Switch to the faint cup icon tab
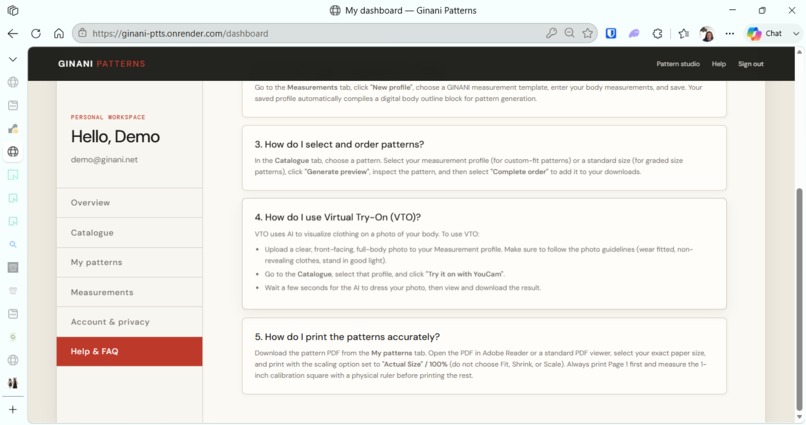This screenshot has height=425, width=806. (13, 290)
